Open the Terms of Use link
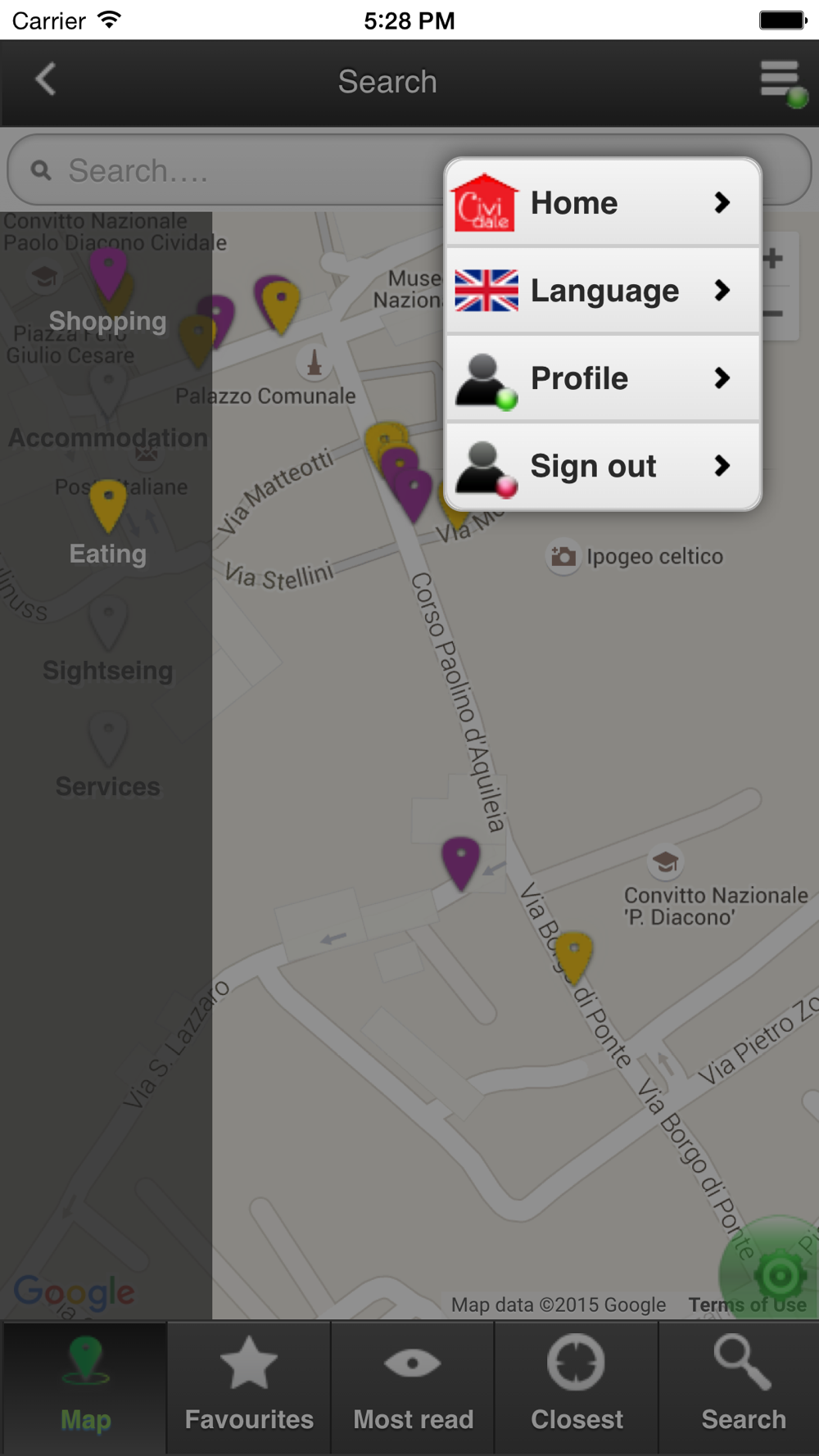The height and width of the screenshot is (1456, 819). point(747,1305)
